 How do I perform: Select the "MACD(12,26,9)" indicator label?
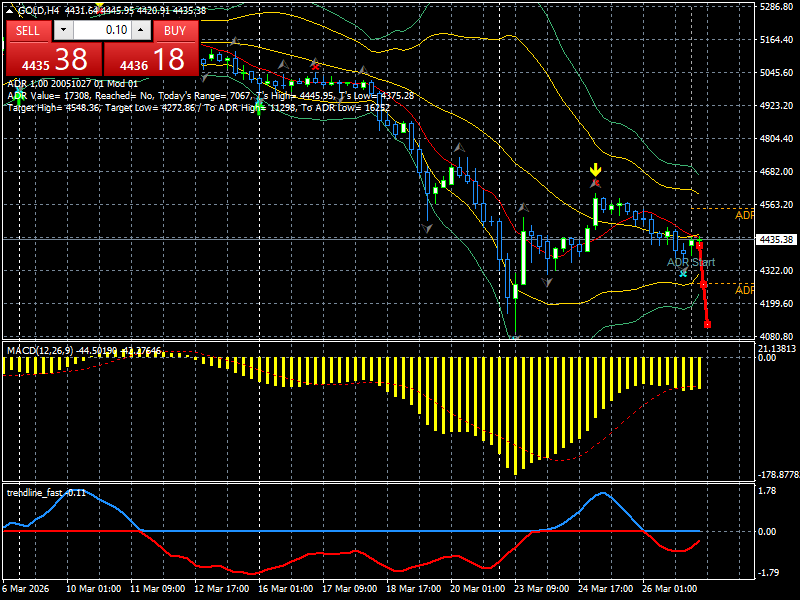40,351
